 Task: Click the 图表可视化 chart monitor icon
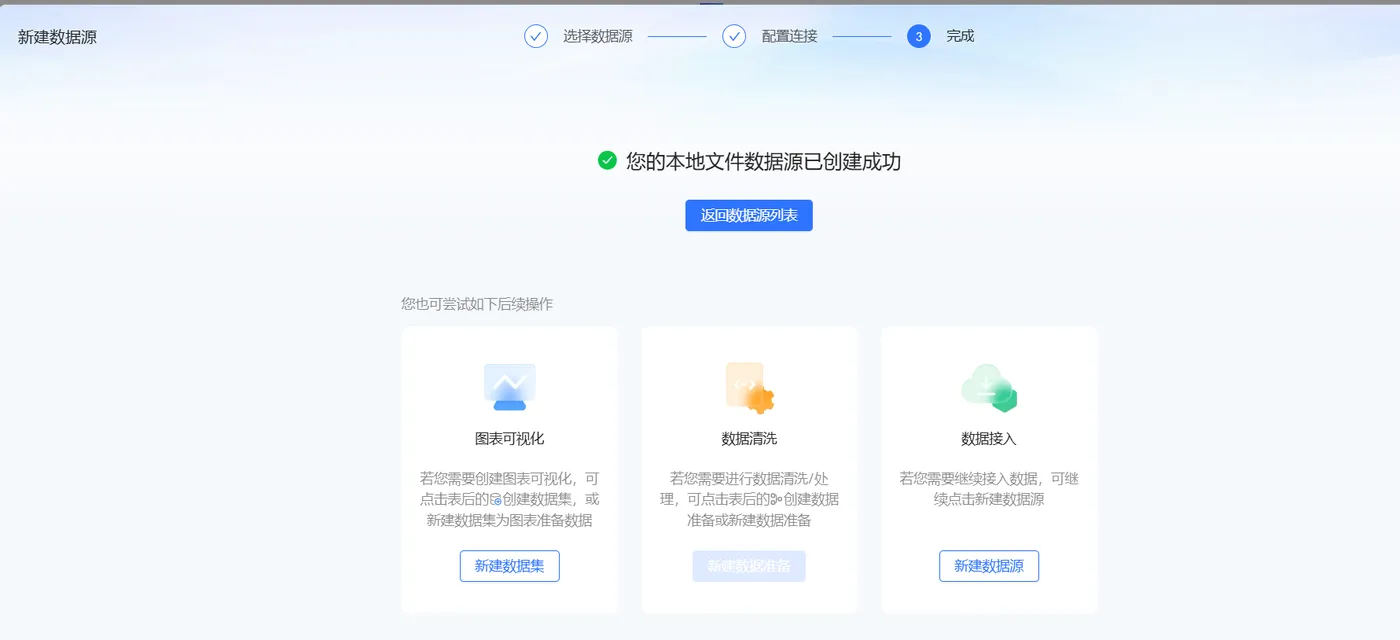tap(510, 387)
